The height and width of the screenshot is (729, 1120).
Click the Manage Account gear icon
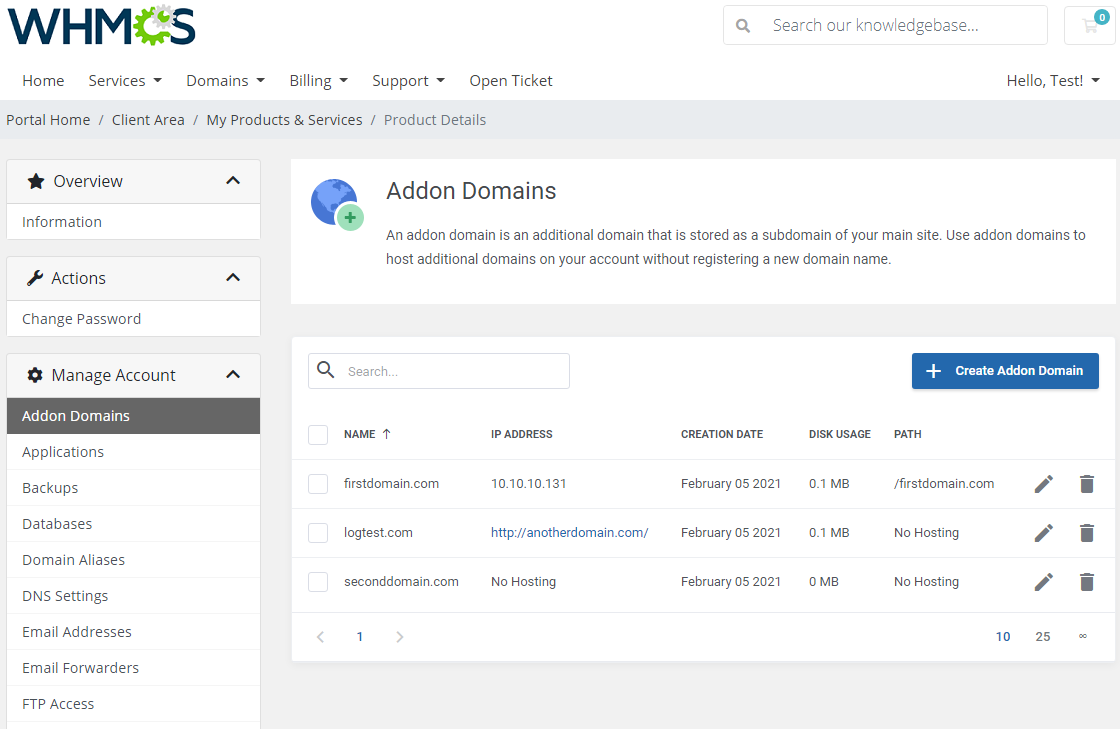(x=35, y=375)
